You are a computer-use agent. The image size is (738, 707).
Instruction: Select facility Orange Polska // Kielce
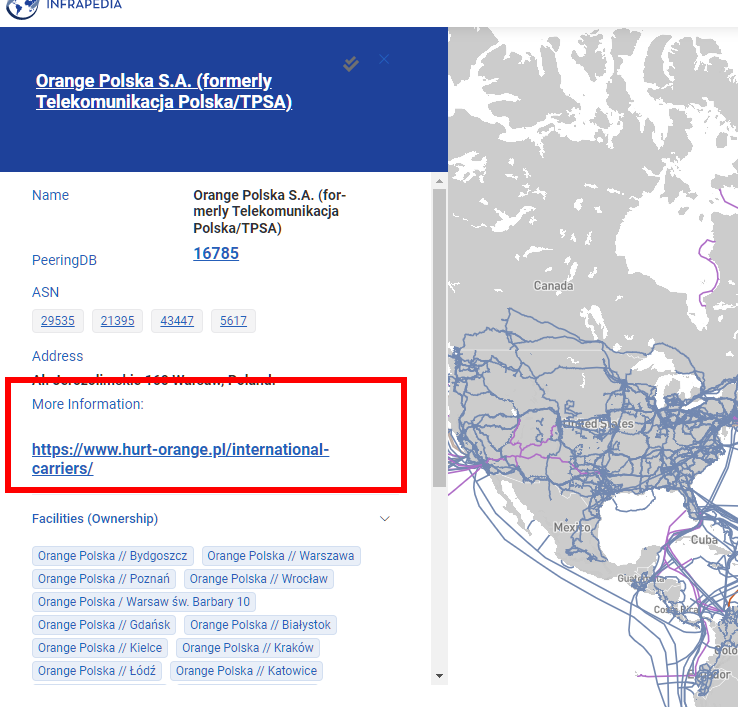click(100, 648)
